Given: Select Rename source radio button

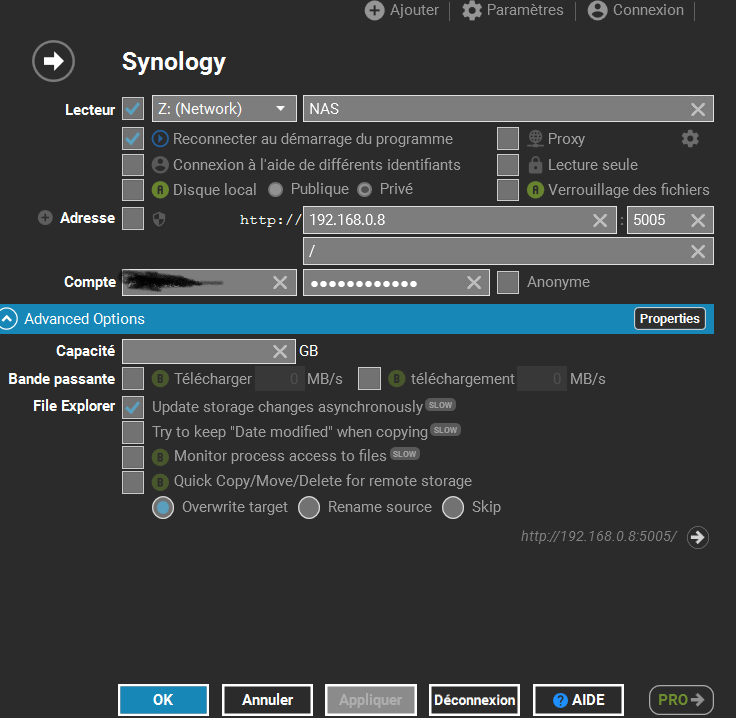Looking at the screenshot, I should point(309,508).
